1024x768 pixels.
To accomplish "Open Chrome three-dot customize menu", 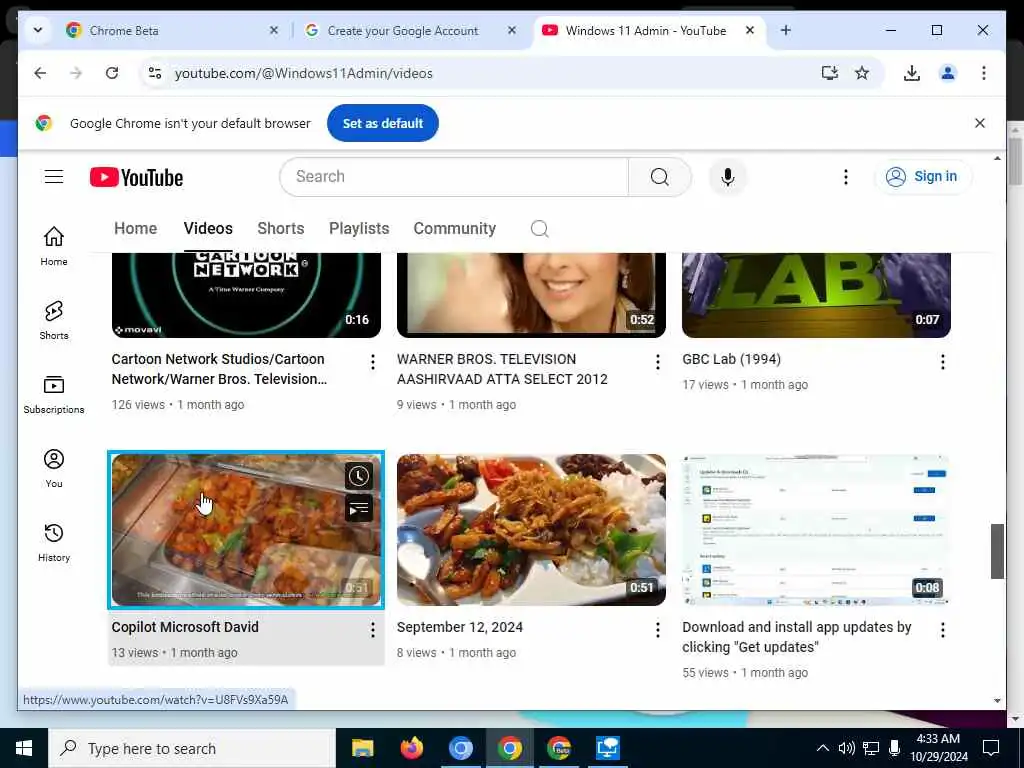I will (x=984, y=73).
